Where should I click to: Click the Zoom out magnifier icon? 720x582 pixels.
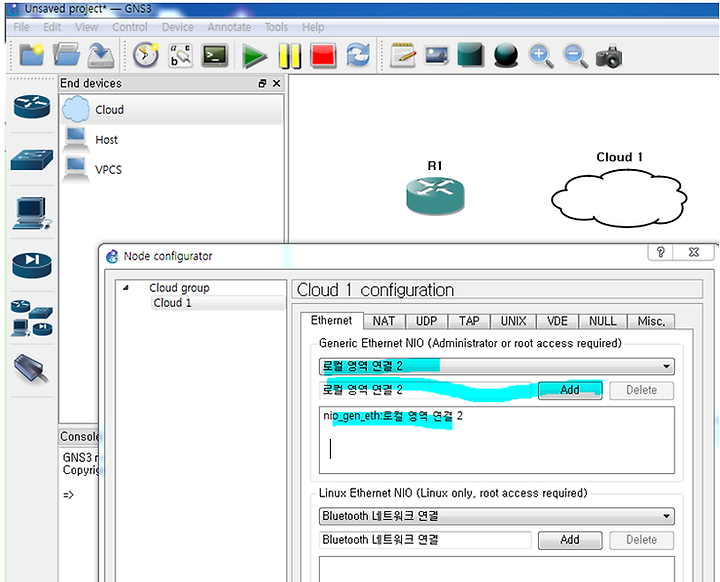click(576, 56)
